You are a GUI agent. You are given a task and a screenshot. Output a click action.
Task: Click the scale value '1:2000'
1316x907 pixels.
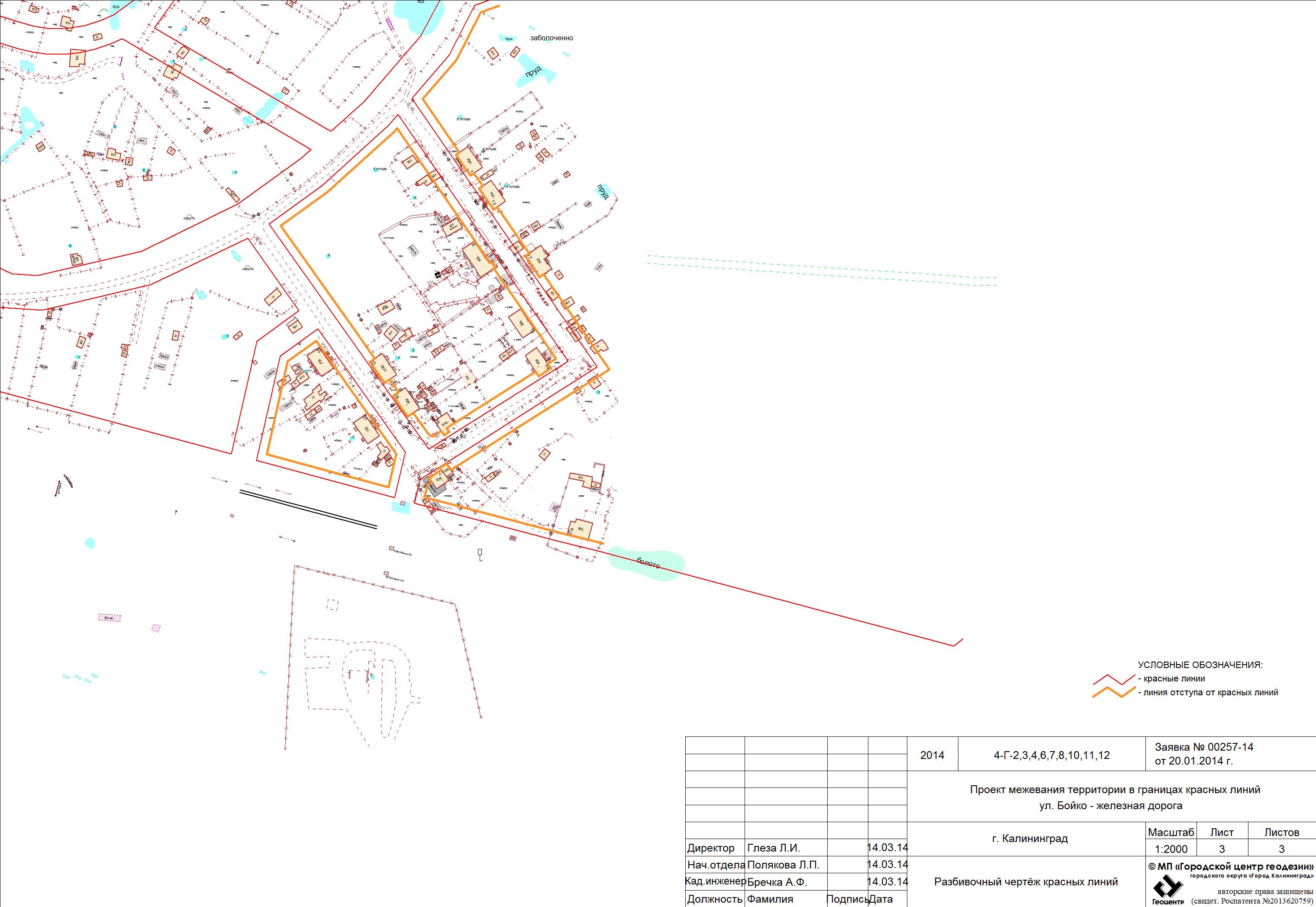[x=1171, y=849]
